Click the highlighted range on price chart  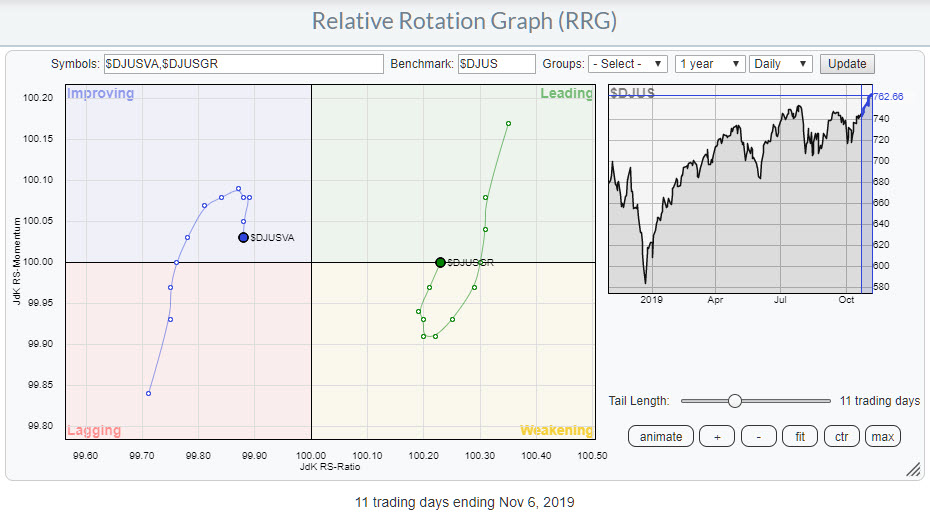point(868,190)
